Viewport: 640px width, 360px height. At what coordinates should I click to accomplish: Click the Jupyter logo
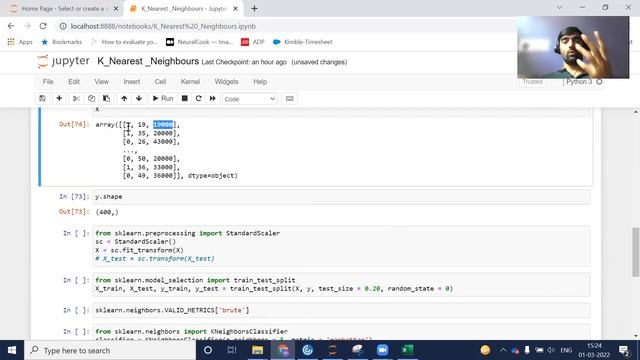point(63,61)
